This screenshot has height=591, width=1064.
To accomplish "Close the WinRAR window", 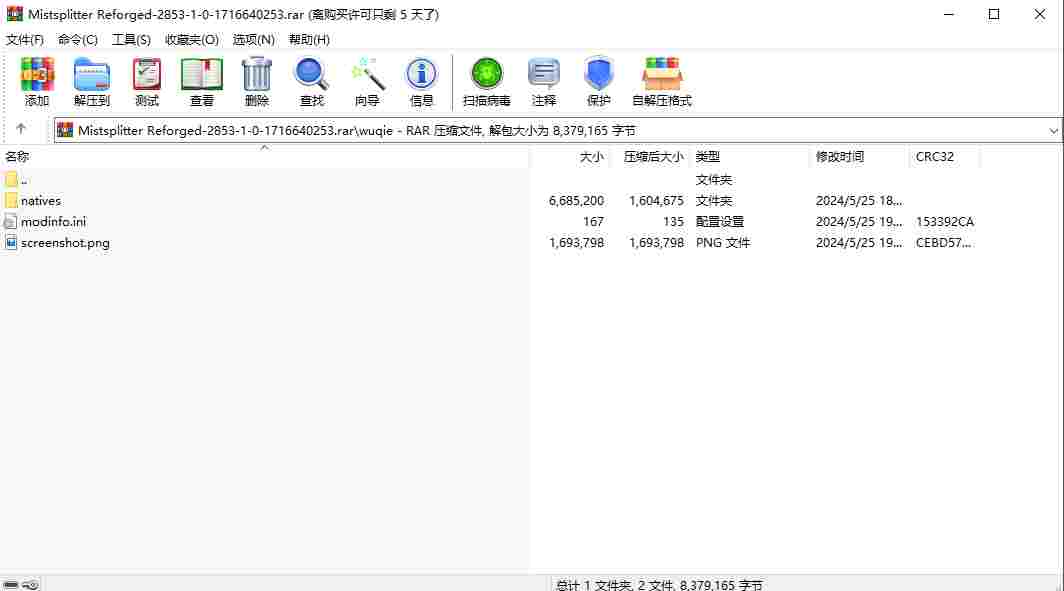I will point(1040,14).
